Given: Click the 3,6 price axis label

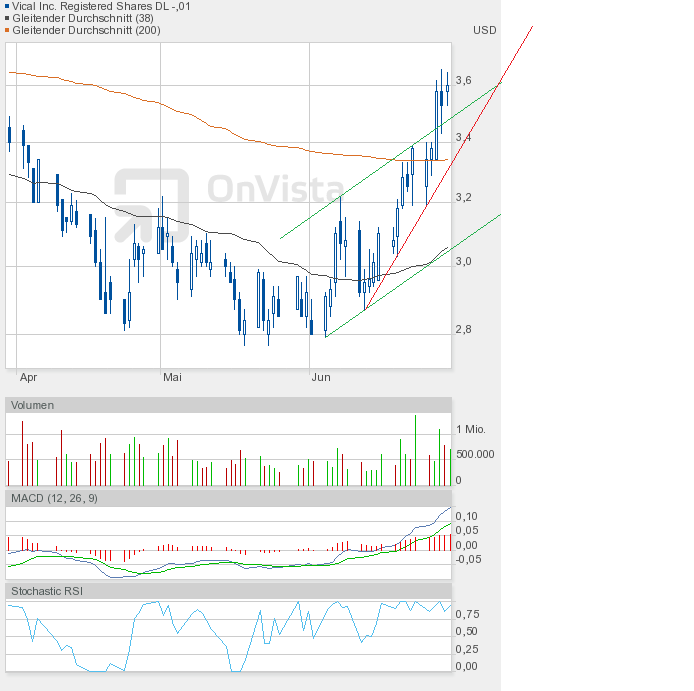Looking at the screenshot, I should point(464,80).
